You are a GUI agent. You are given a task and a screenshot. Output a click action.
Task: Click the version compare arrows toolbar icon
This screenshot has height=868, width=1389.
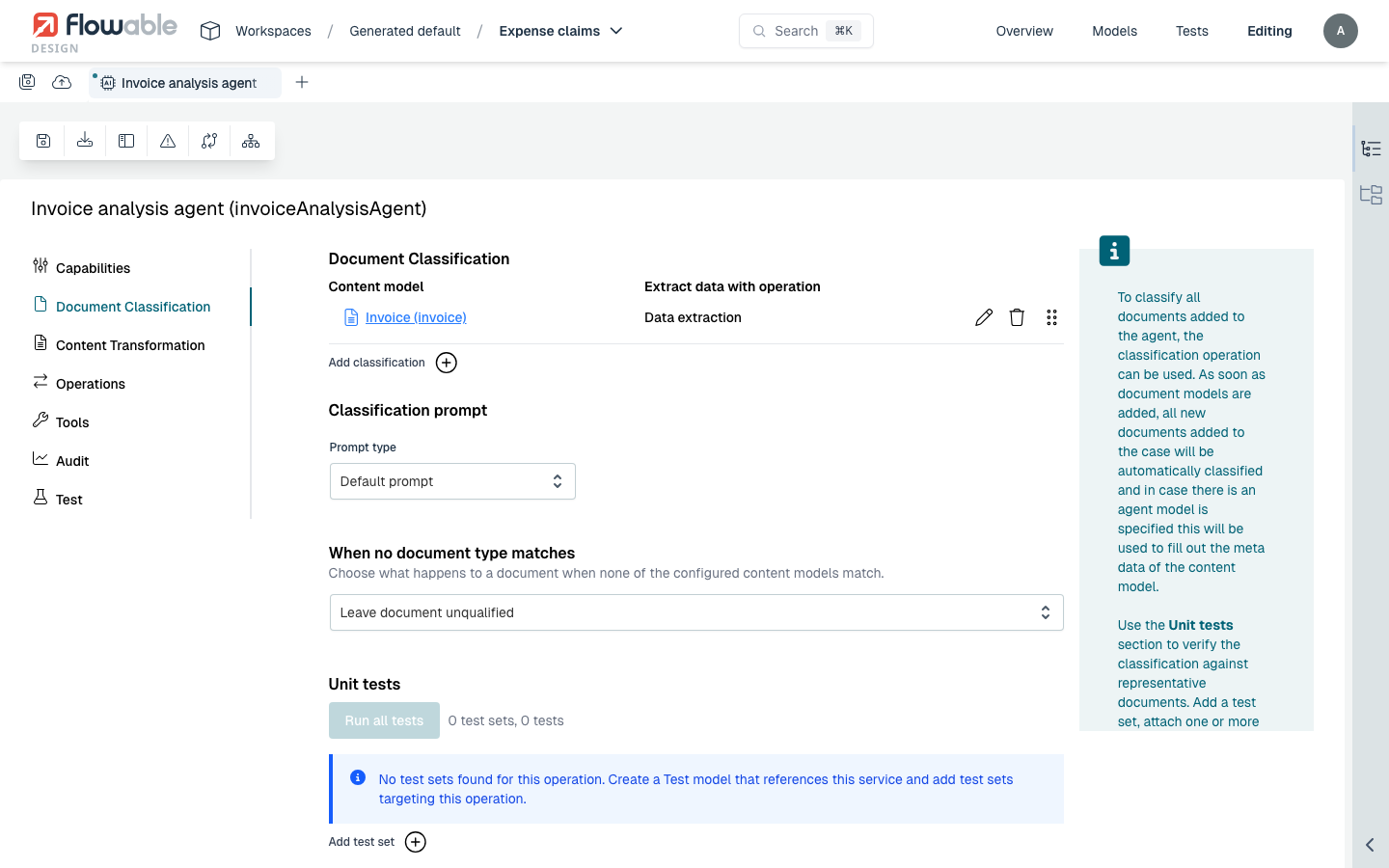point(209,141)
